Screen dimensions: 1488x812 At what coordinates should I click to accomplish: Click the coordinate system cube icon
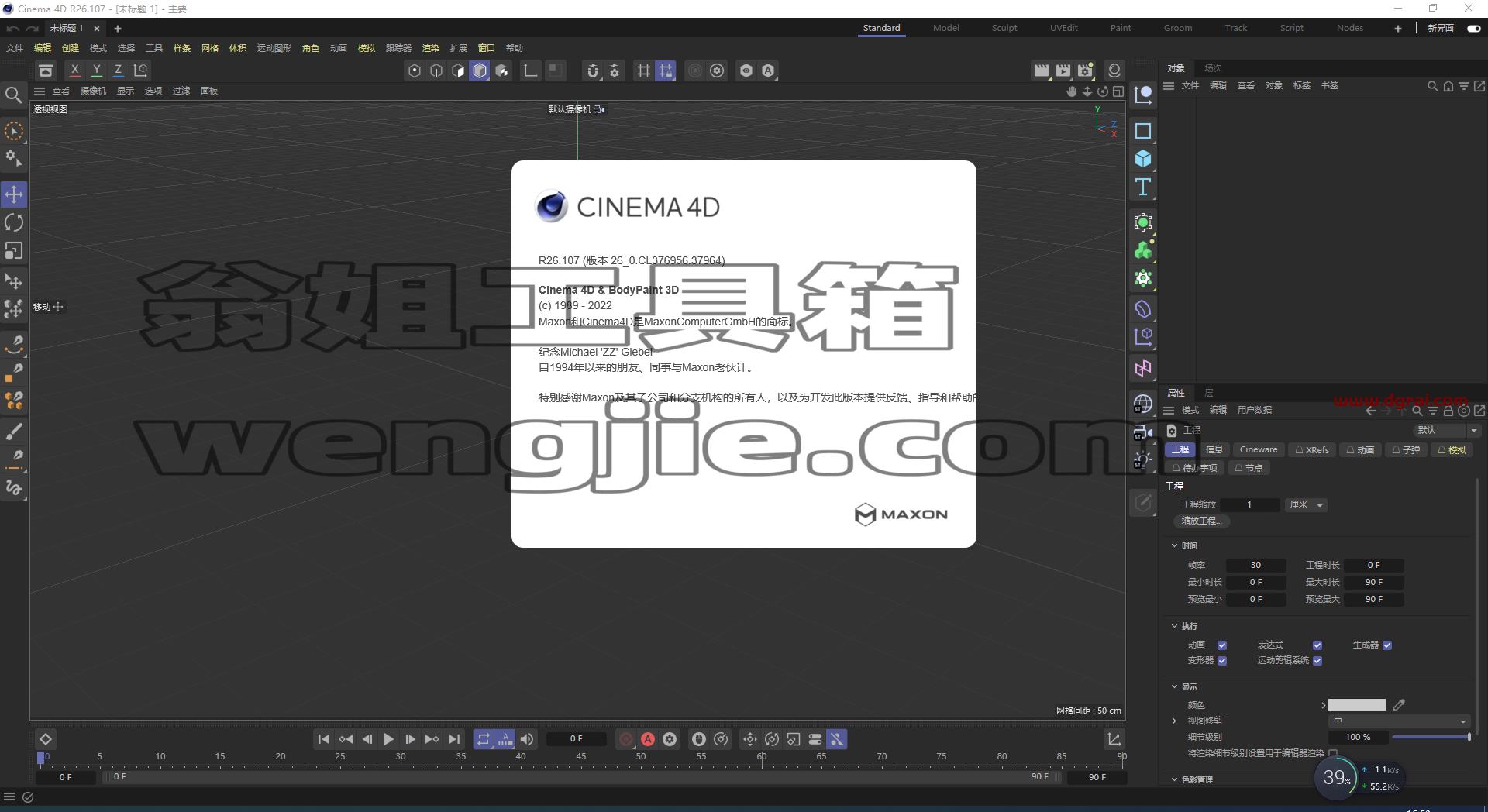140,70
